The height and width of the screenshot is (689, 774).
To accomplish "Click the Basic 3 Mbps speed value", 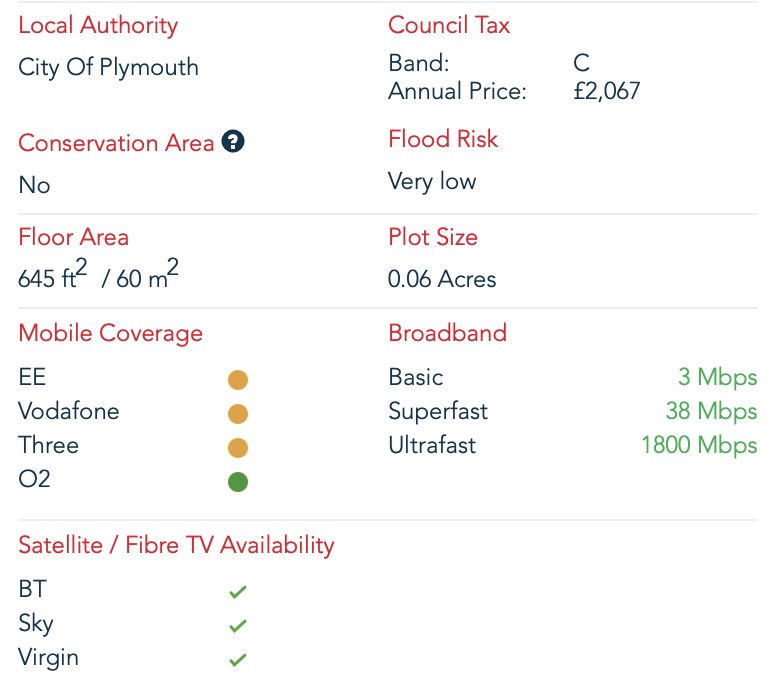I will pos(718,377).
